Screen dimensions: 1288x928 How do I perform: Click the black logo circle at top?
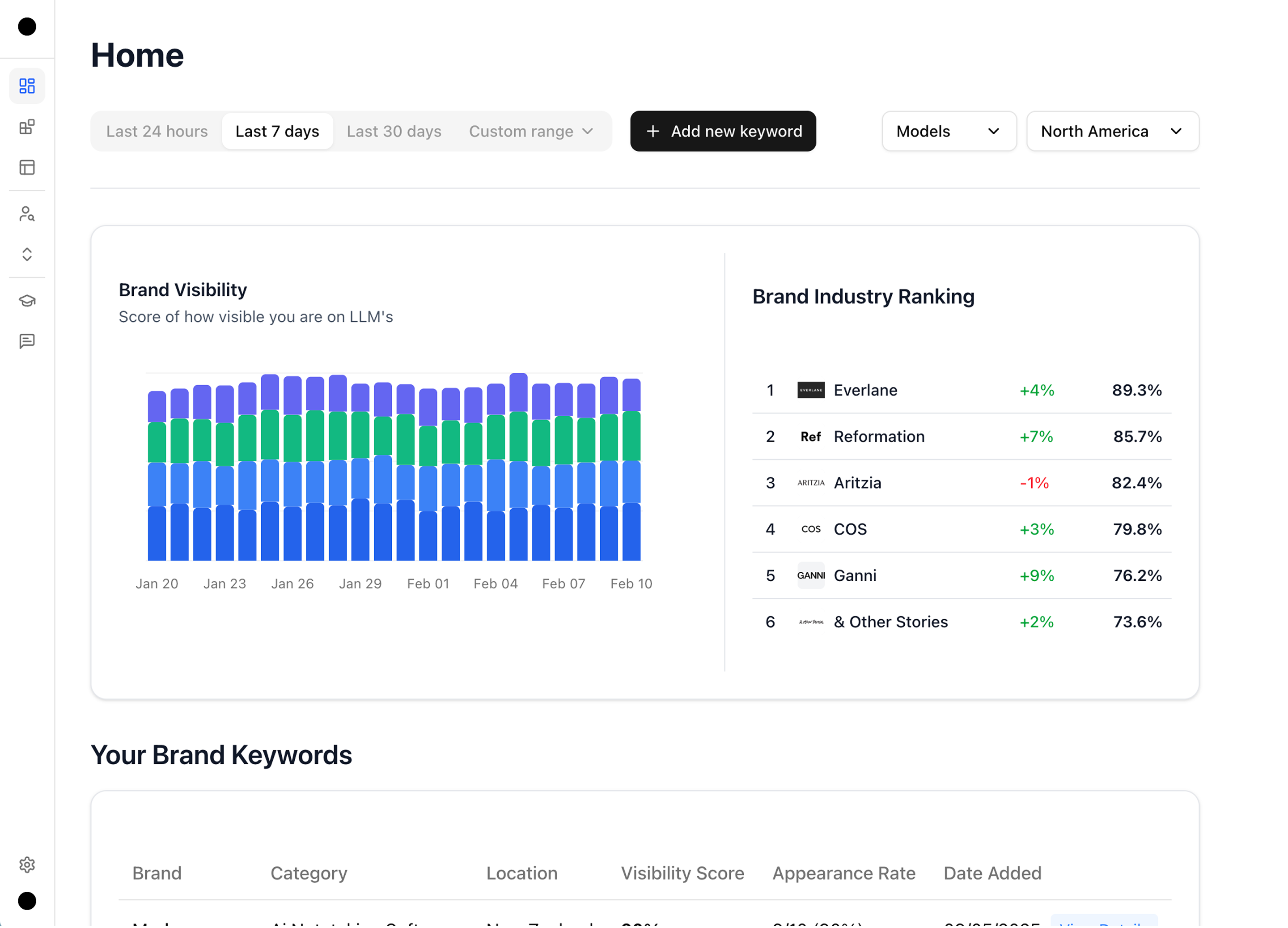(x=27, y=27)
